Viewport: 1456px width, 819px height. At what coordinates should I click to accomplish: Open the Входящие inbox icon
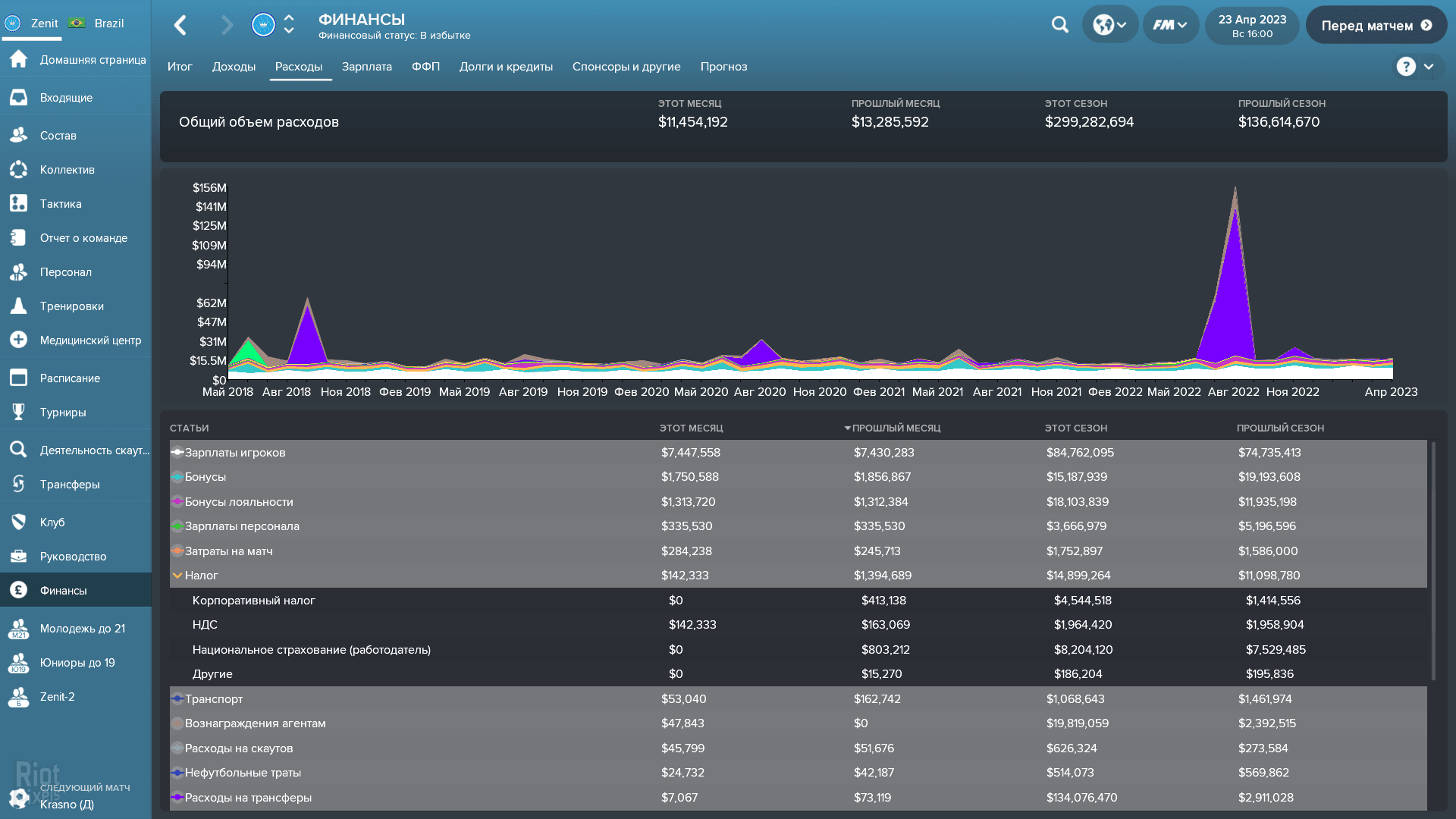(18, 97)
